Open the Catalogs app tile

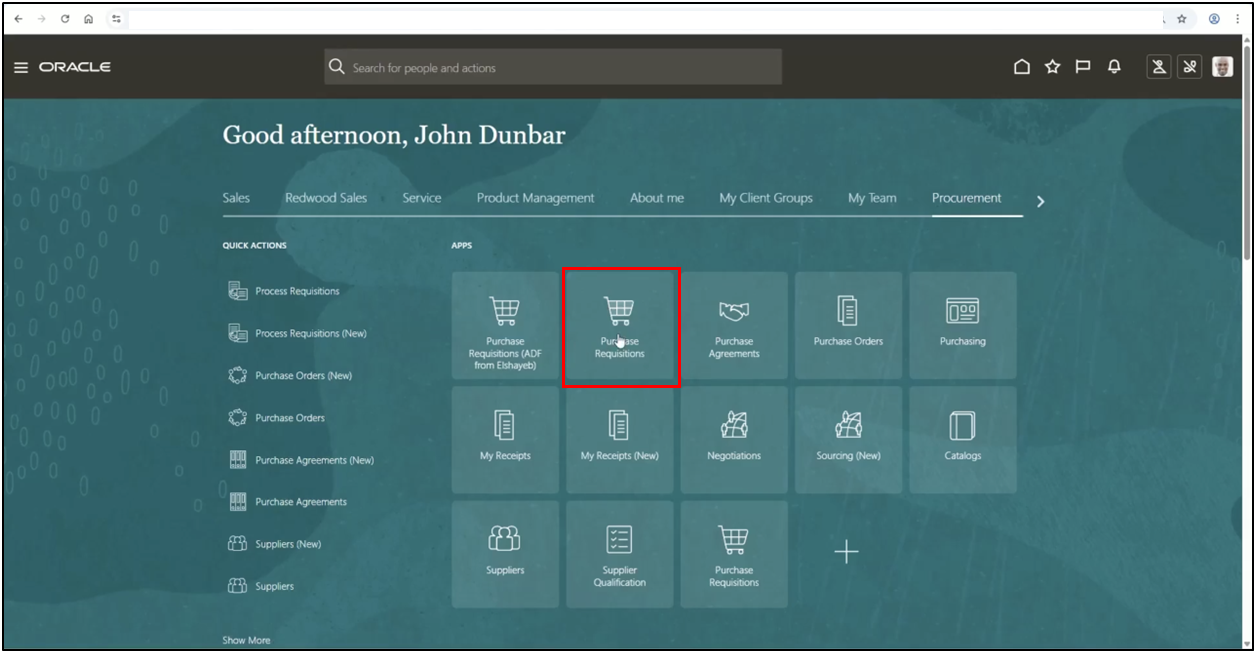pyautogui.click(x=962, y=439)
